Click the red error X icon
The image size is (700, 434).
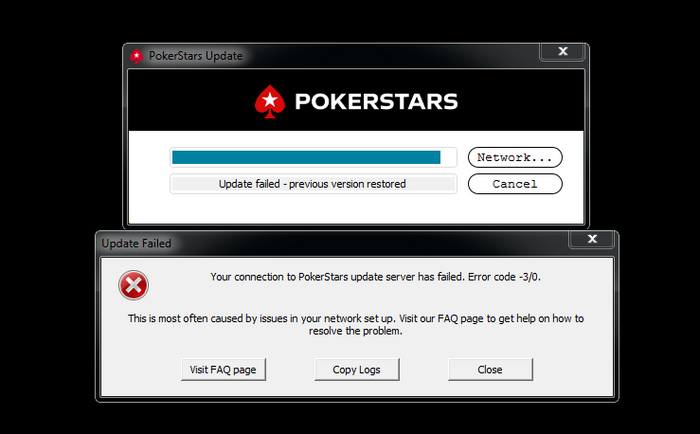point(133,285)
